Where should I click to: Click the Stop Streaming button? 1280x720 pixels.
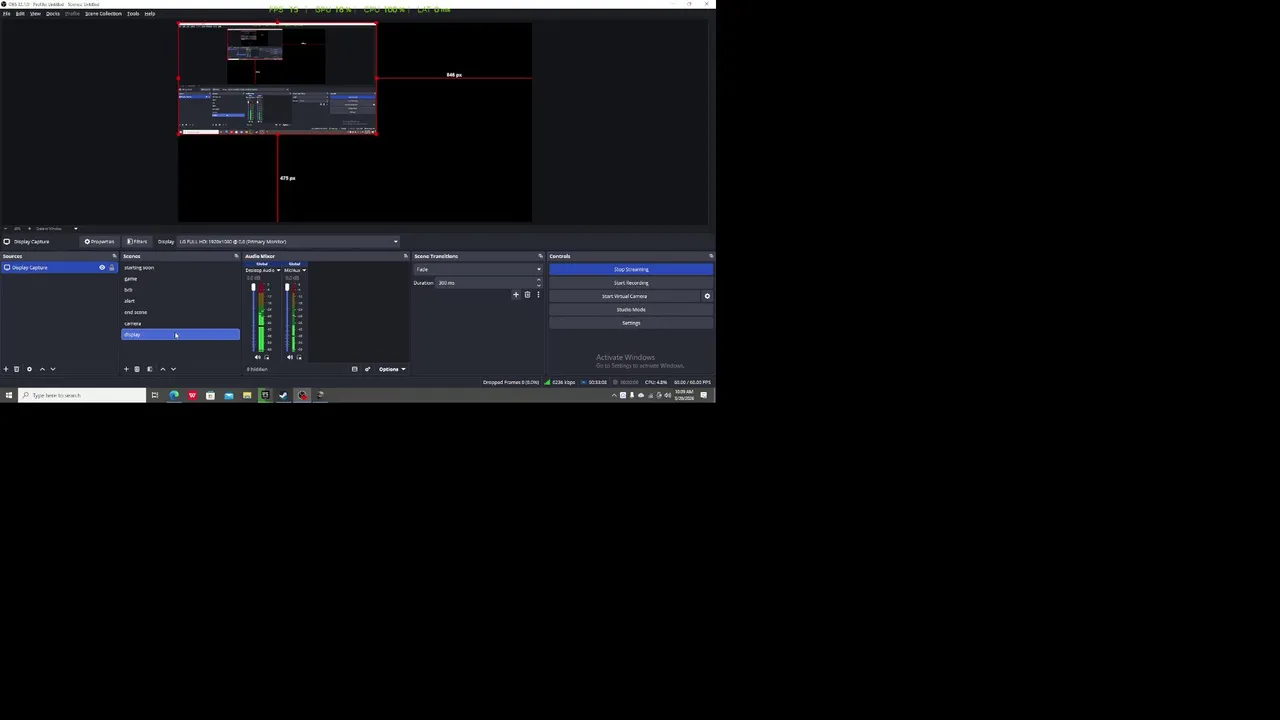(x=631, y=269)
